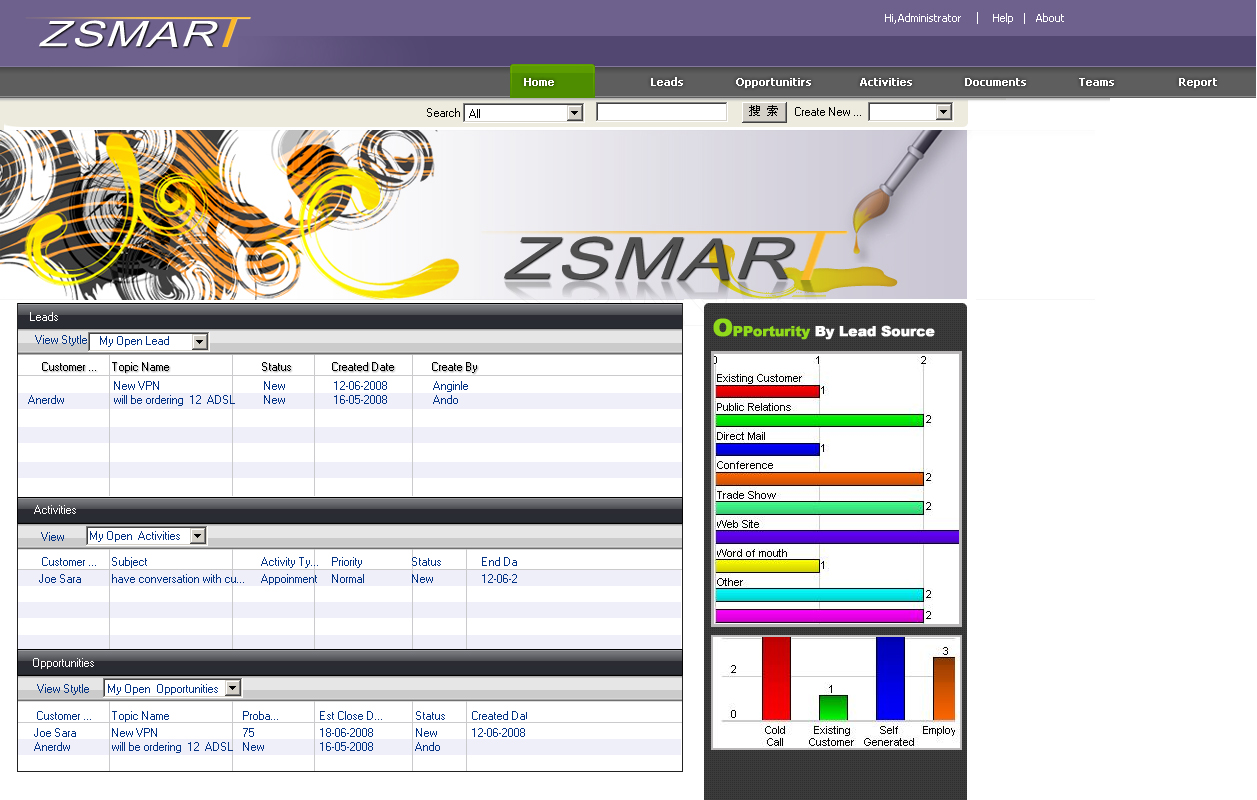Switch to the Opportunitirs tab

coord(773,82)
